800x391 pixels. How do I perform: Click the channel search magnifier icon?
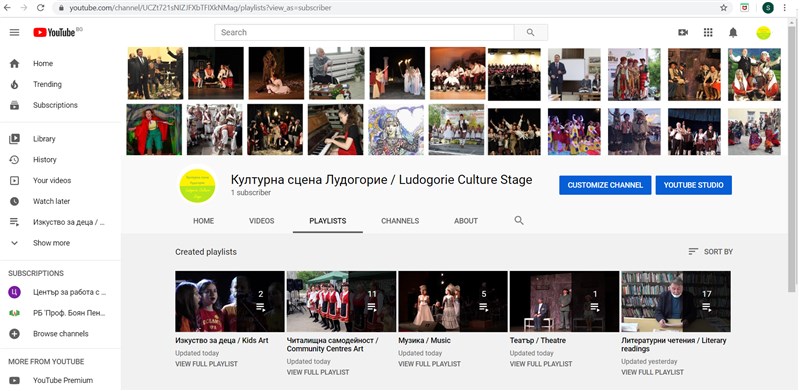(x=519, y=221)
